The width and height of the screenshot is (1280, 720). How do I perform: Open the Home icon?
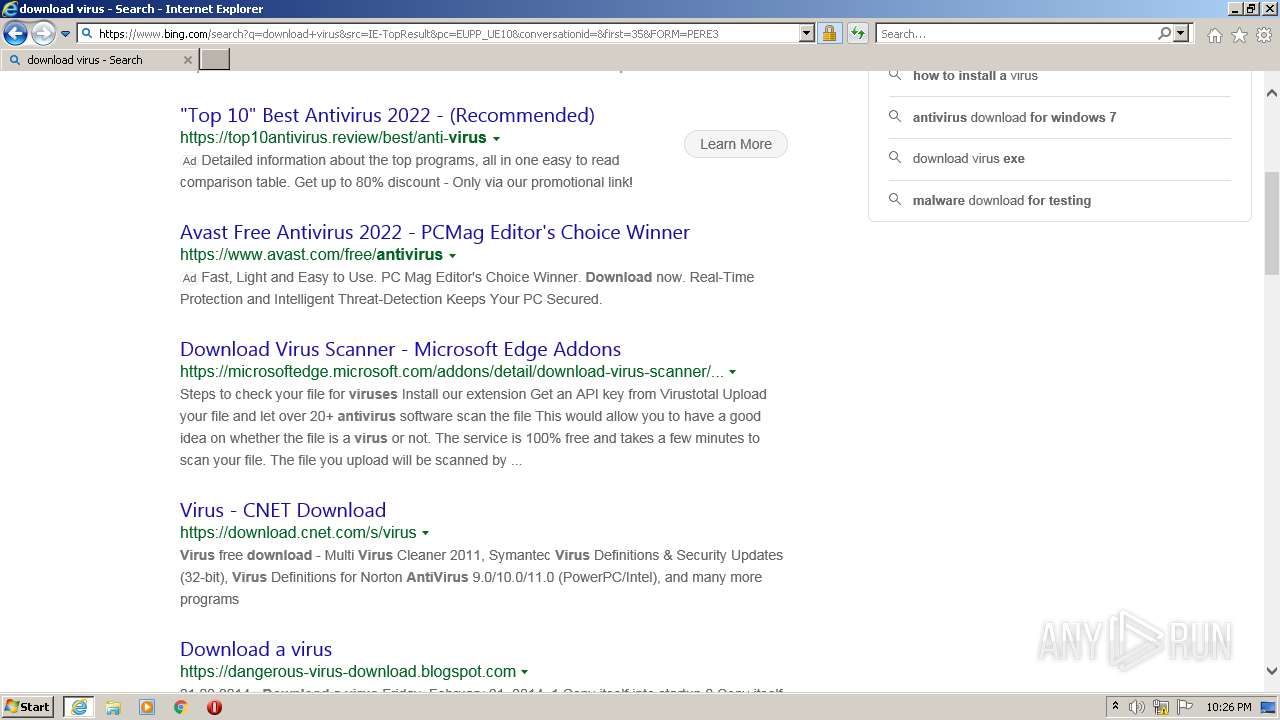click(1214, 35)
